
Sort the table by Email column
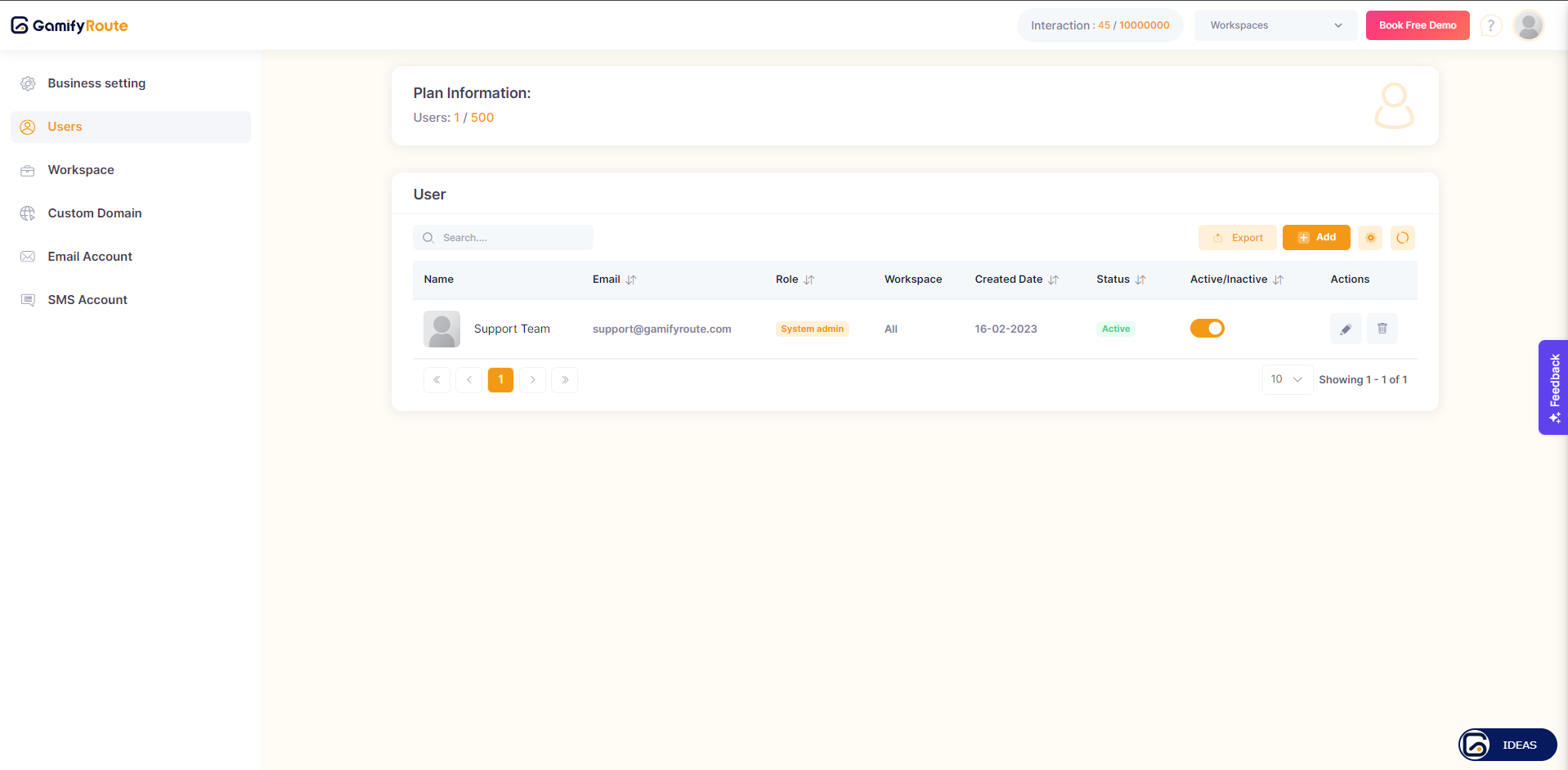pos(630,280)
